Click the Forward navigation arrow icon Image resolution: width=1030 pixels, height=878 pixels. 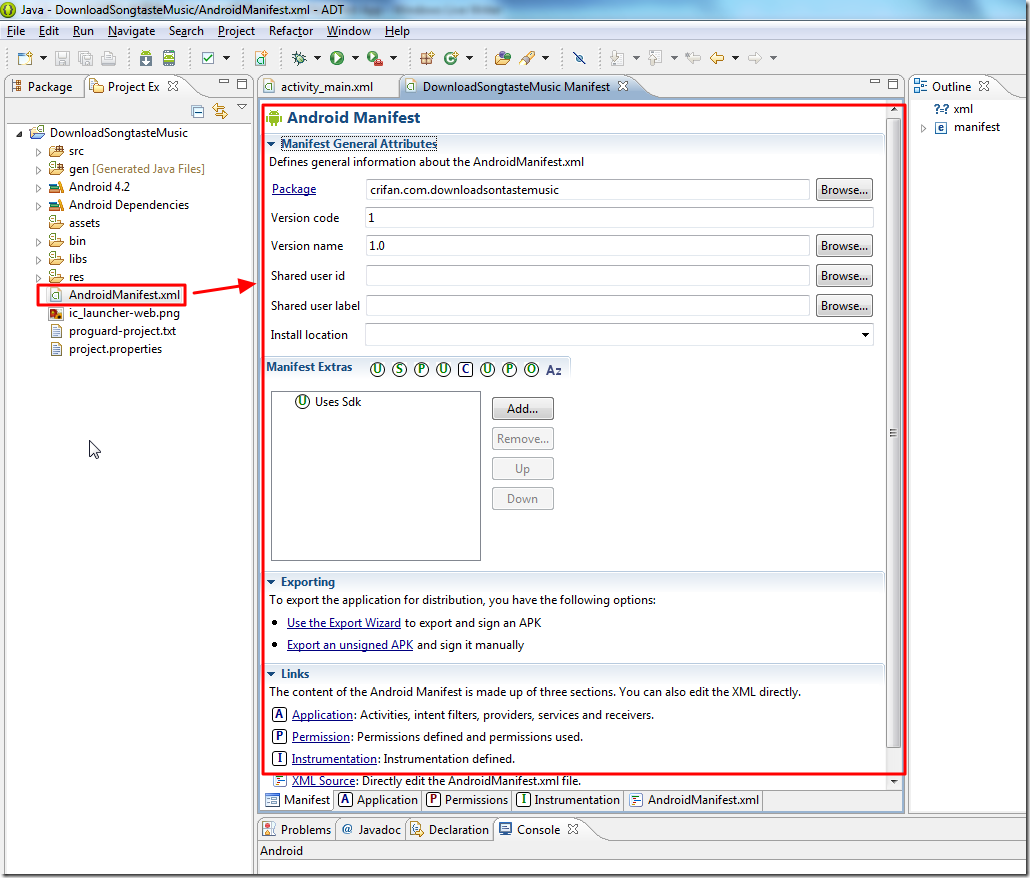755,58
